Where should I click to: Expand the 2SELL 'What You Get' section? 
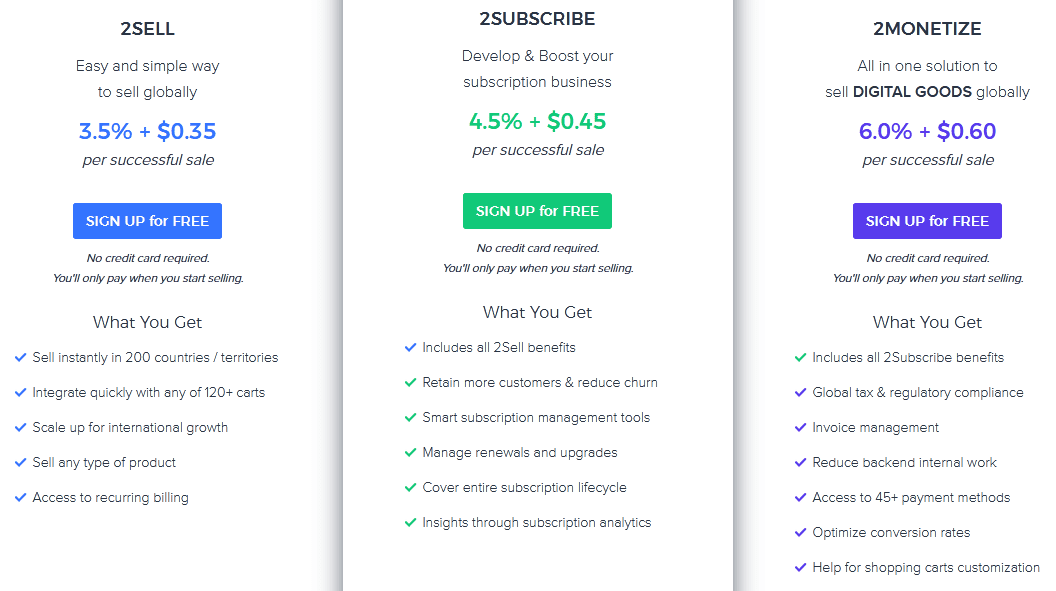point(147,322)
